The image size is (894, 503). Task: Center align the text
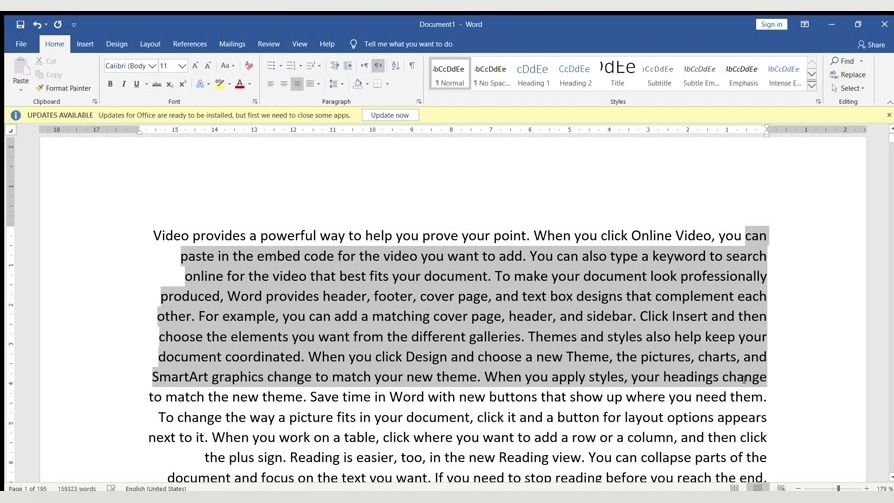[x=283, y=84]
